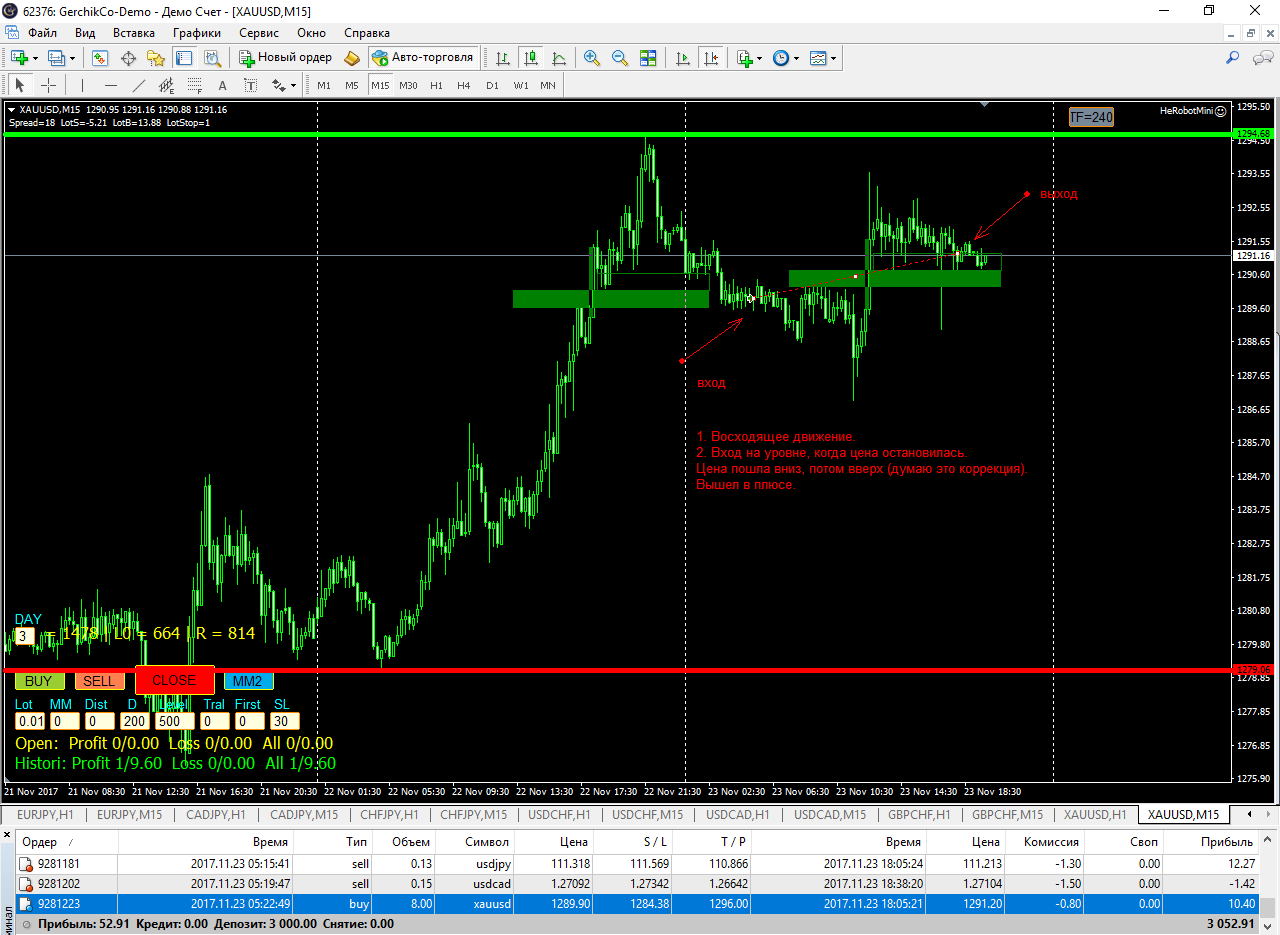Open a new chart via toolbar icon

[18, 58]
